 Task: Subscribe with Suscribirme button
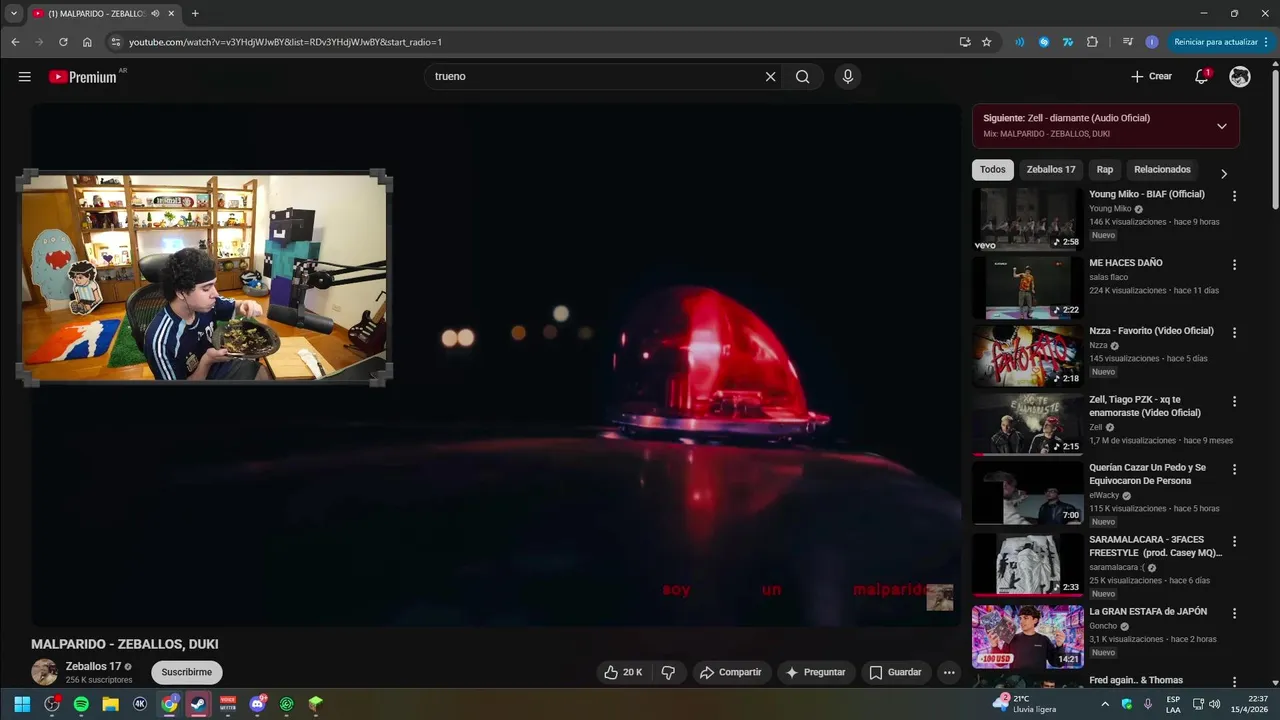coord(187,672)
